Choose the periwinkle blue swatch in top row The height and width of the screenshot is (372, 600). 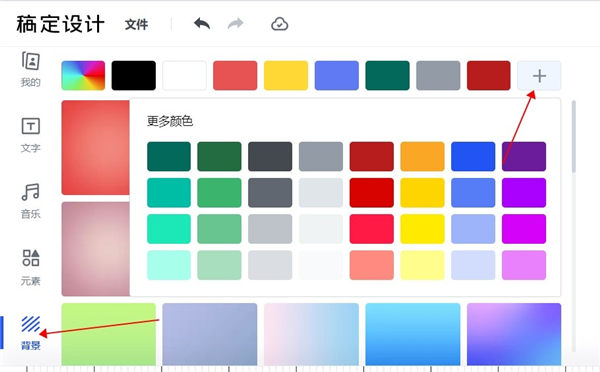coord(337,75)
